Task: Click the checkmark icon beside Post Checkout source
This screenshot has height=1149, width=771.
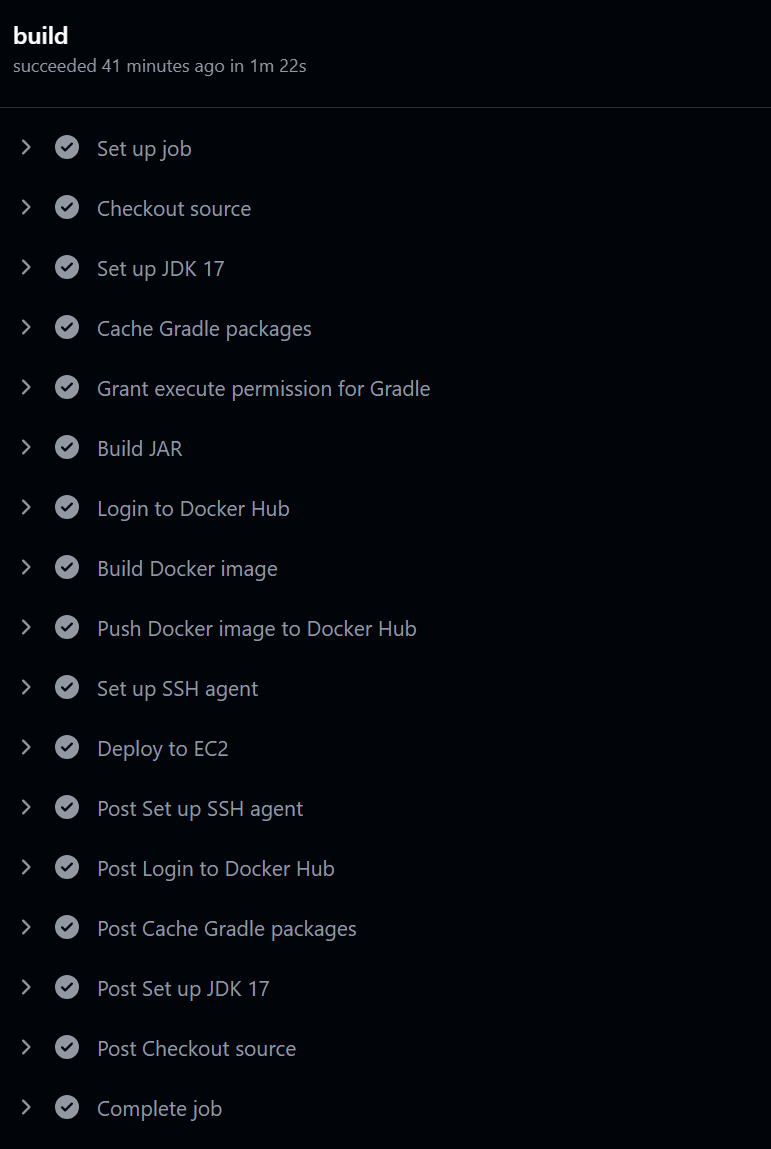Action: coord(67,1047)
